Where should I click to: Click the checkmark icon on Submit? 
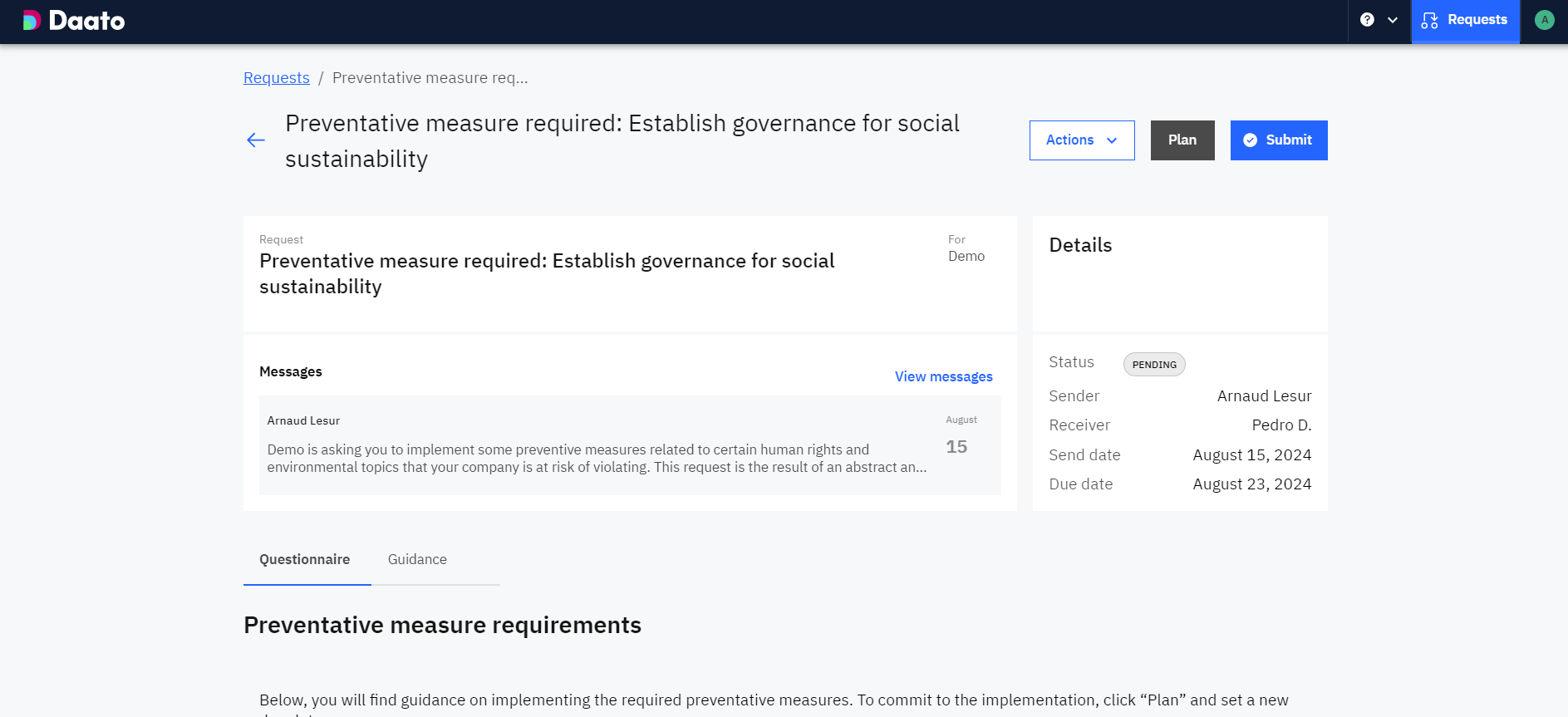pyautogui.click(x=1250, y=140)
